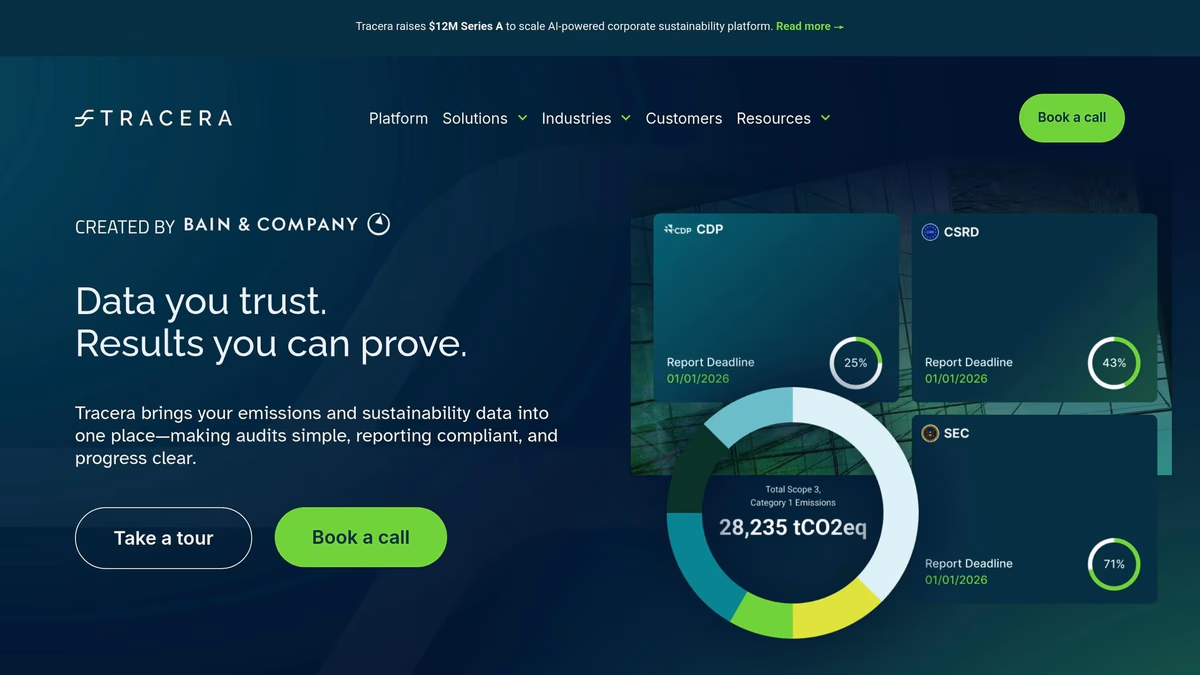Go to the Customers page

683,118
